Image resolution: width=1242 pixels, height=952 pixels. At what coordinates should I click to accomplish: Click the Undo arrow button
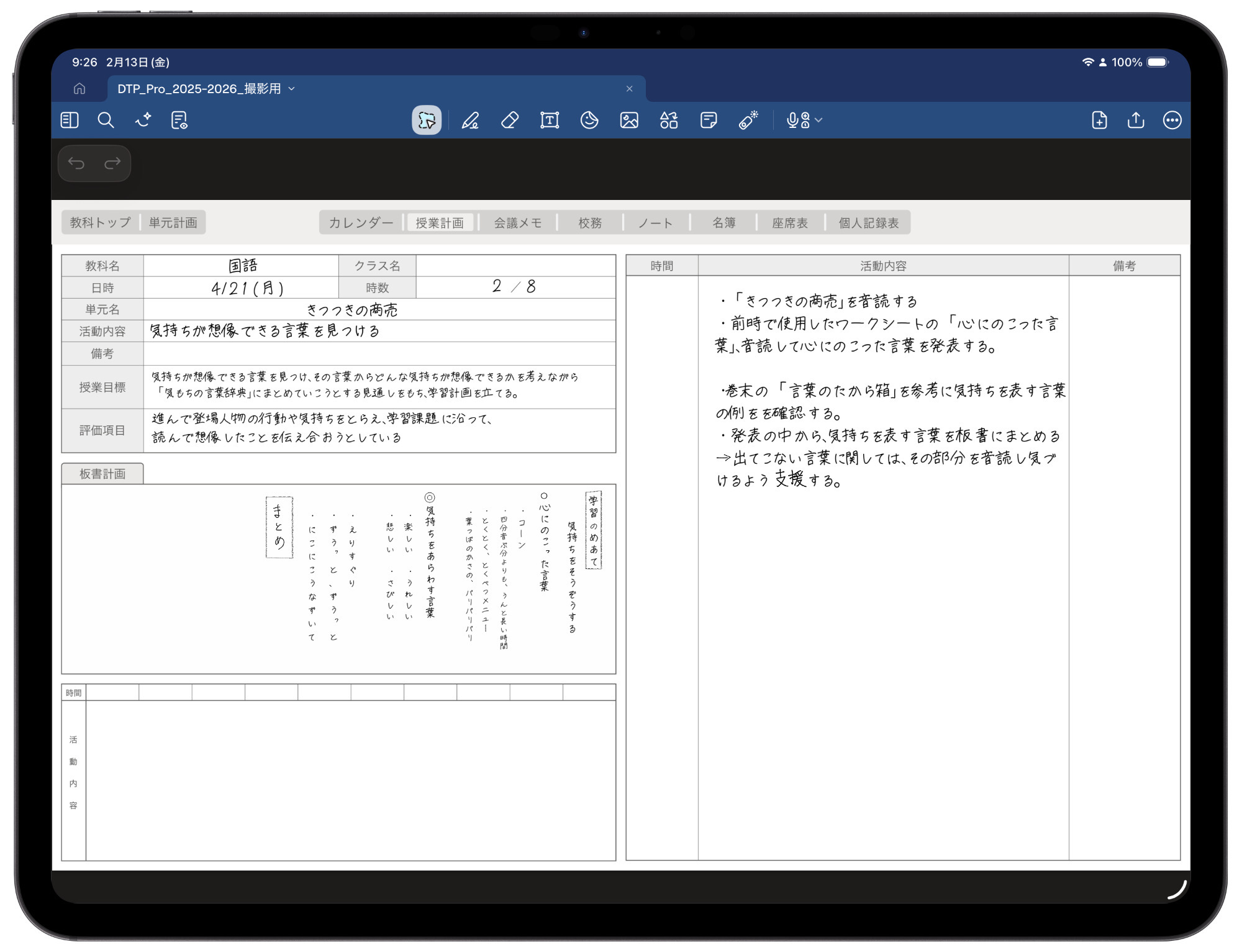(76, 163)
